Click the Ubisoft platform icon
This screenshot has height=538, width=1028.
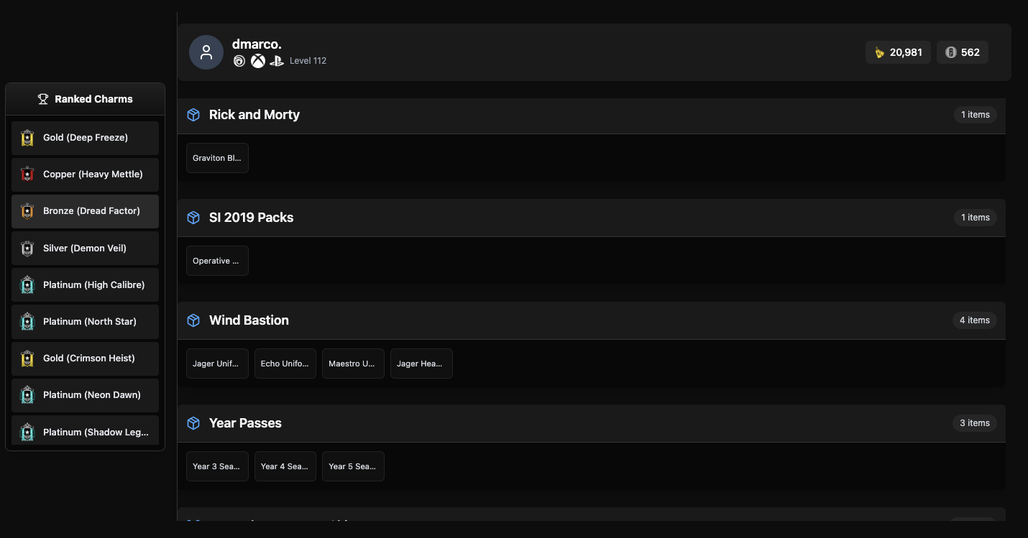(x=239, y=61)
